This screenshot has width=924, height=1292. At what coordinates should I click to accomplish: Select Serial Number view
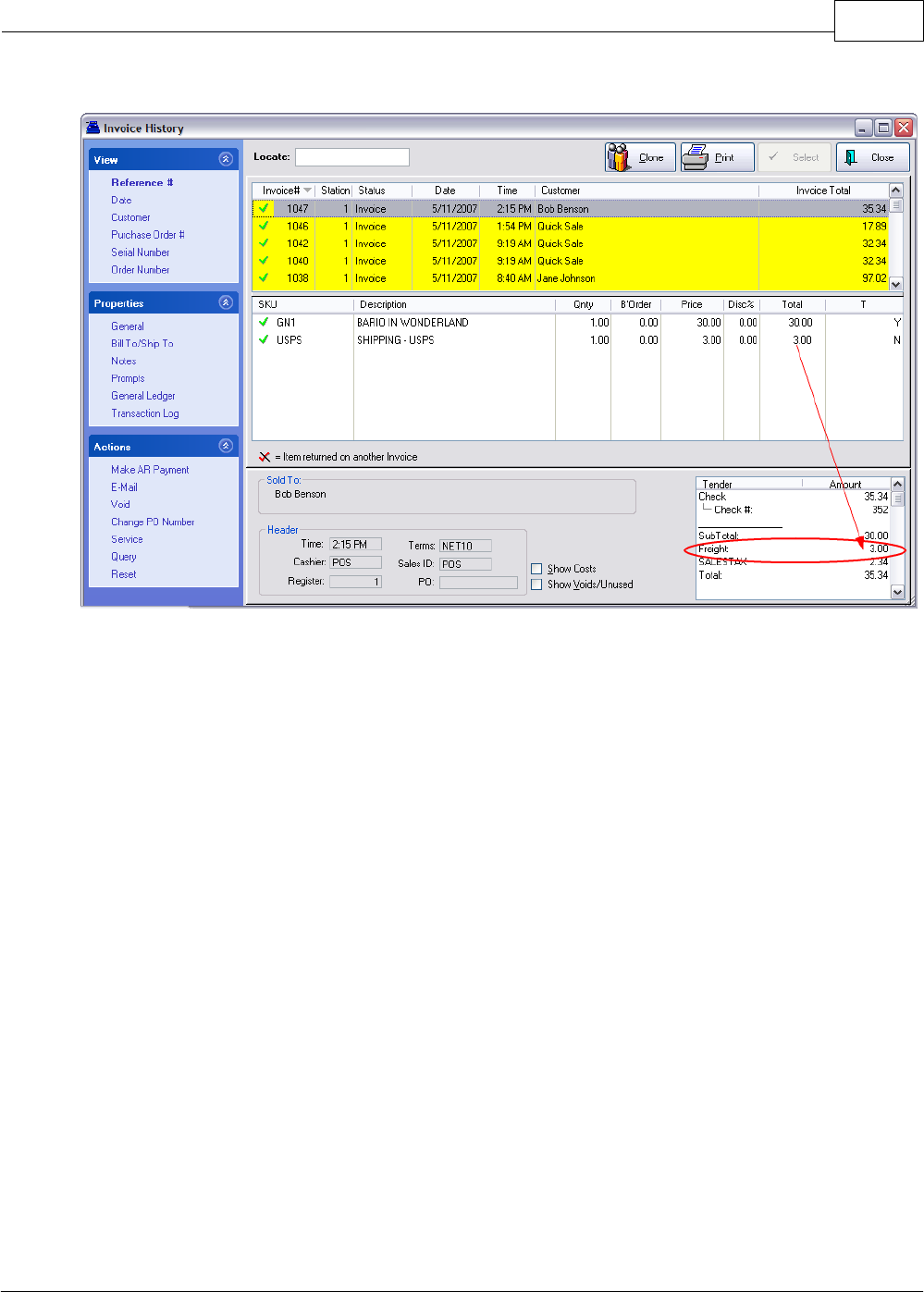(141, 252)
